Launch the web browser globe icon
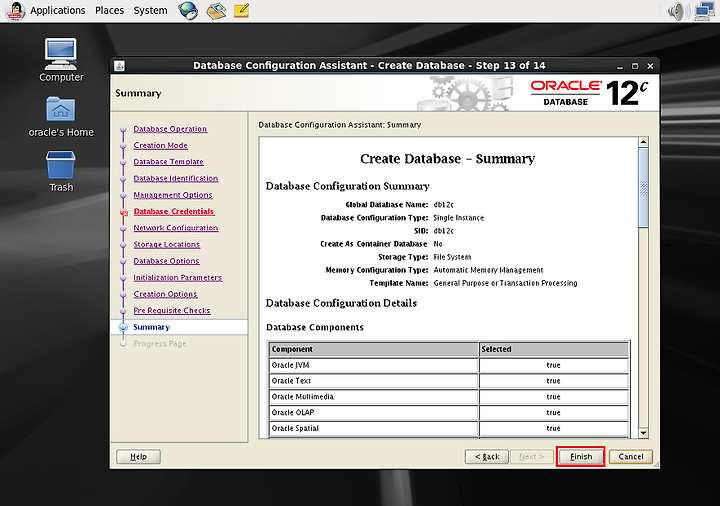Viewport: 720px width, 506px height. pyautogui.click(x=188, y=11)
